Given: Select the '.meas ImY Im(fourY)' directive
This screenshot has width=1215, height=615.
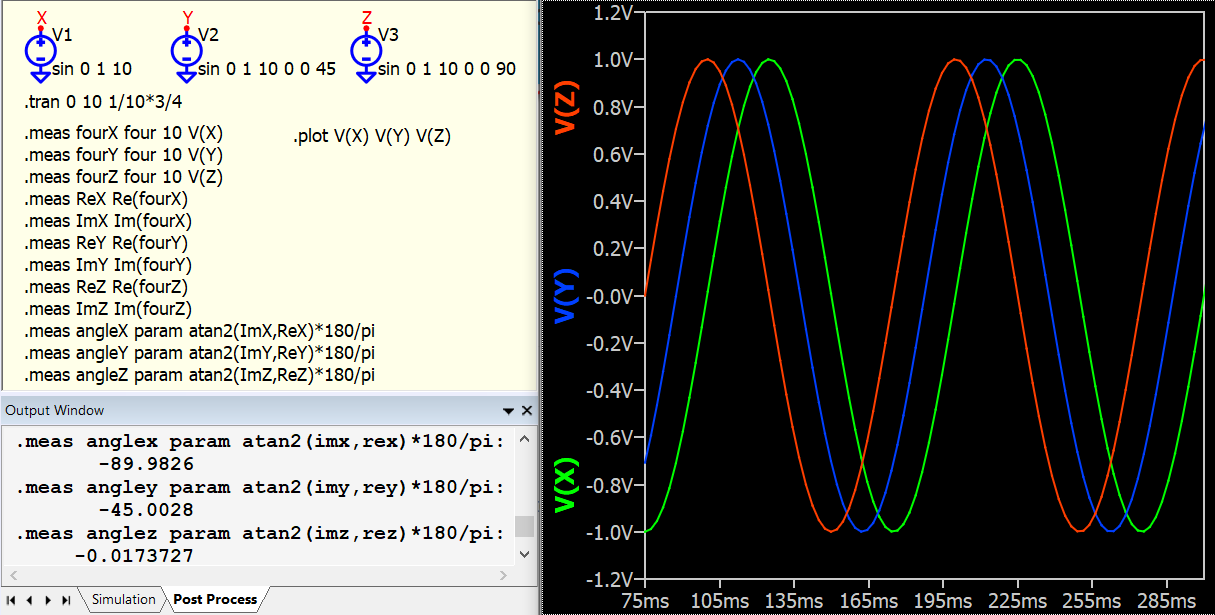Looking at the screenshot, I should (x=108, y=265).
